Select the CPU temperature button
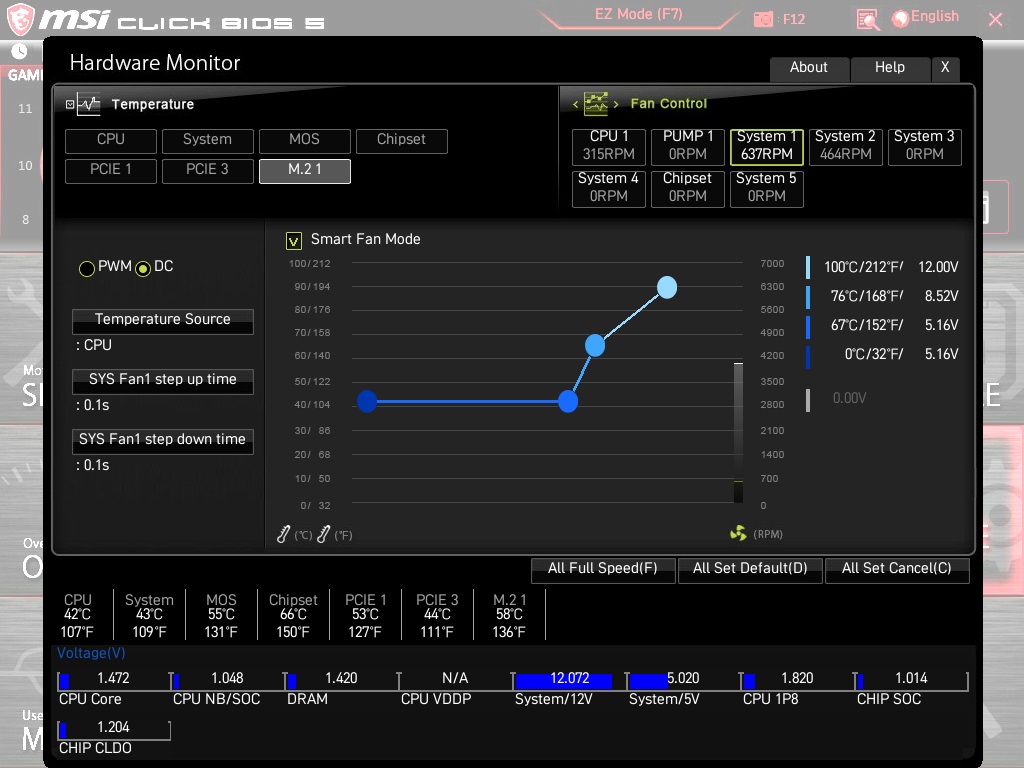The height and width of the screenshot is (768, 1024). [x=111, y=140]
